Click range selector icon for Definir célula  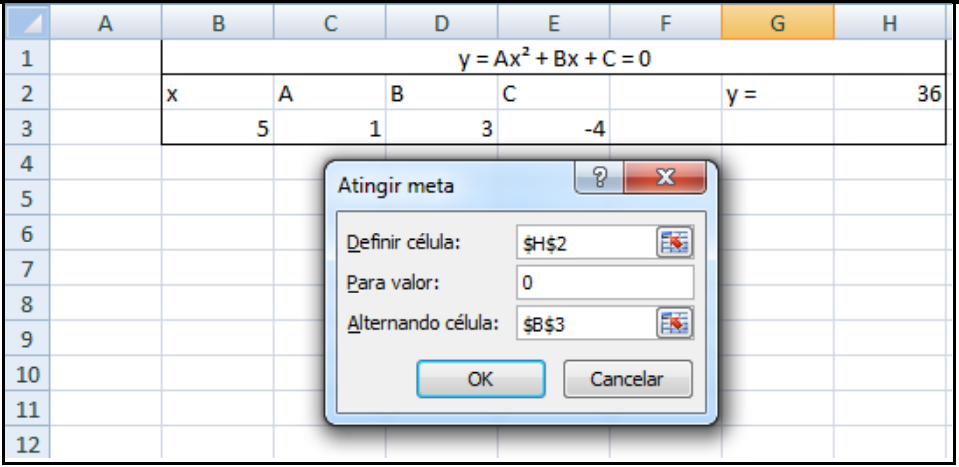675,242
